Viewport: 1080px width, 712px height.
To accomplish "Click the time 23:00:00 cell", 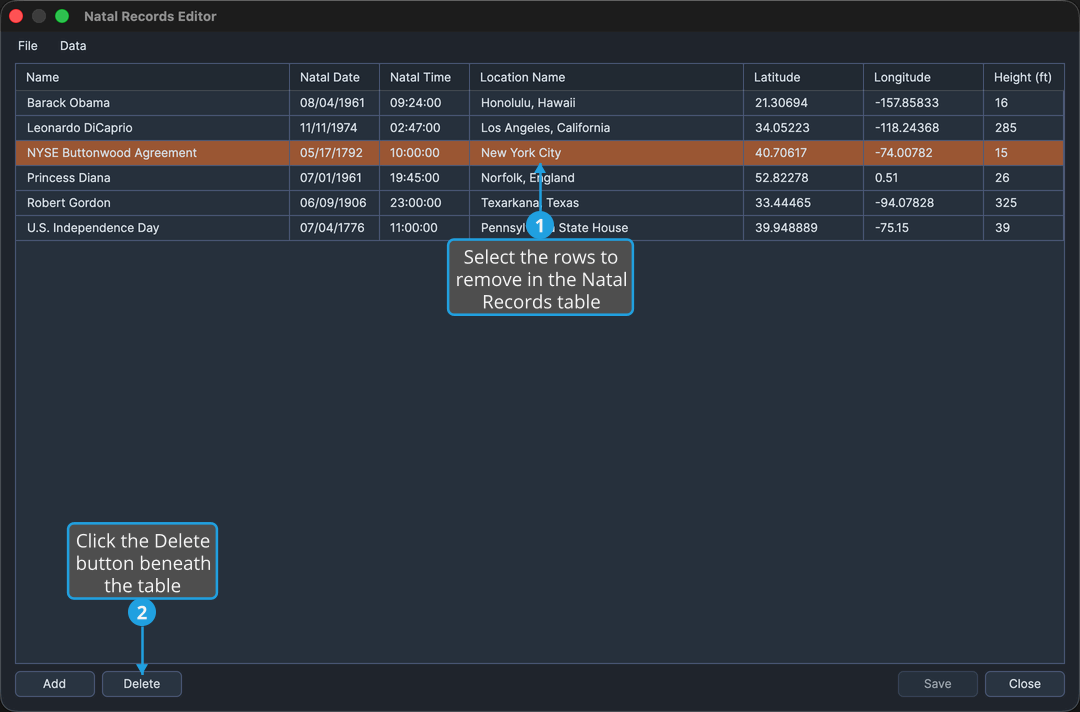I will [x=424, y=202].
